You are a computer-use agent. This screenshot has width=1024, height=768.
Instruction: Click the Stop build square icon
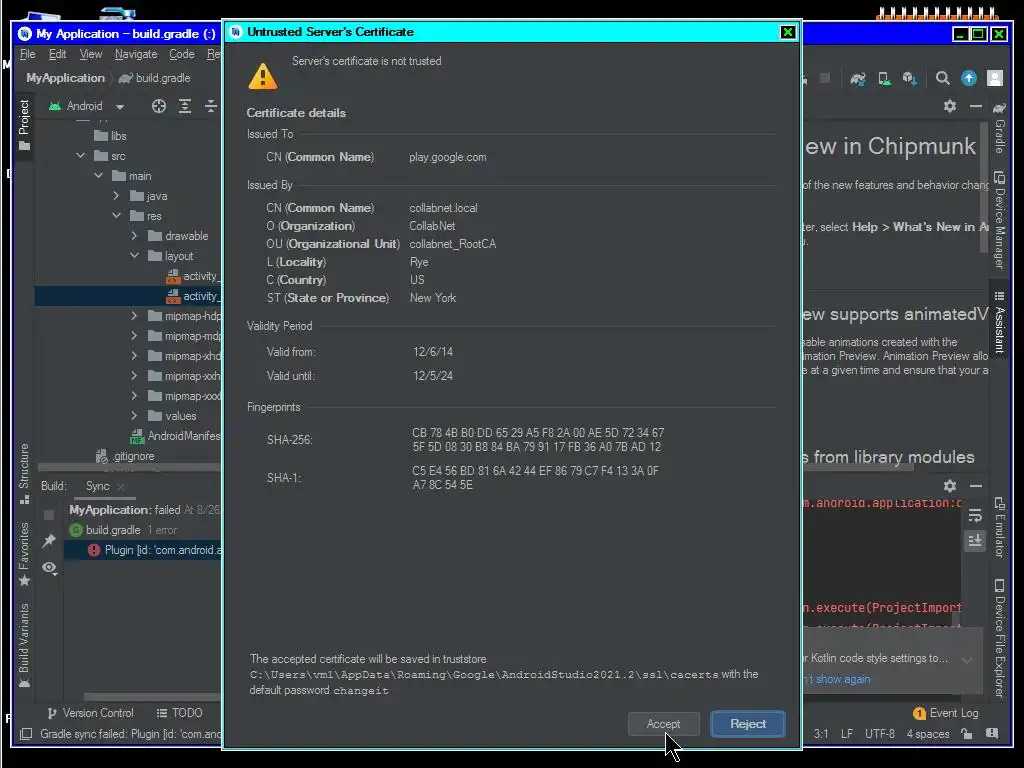49,515
